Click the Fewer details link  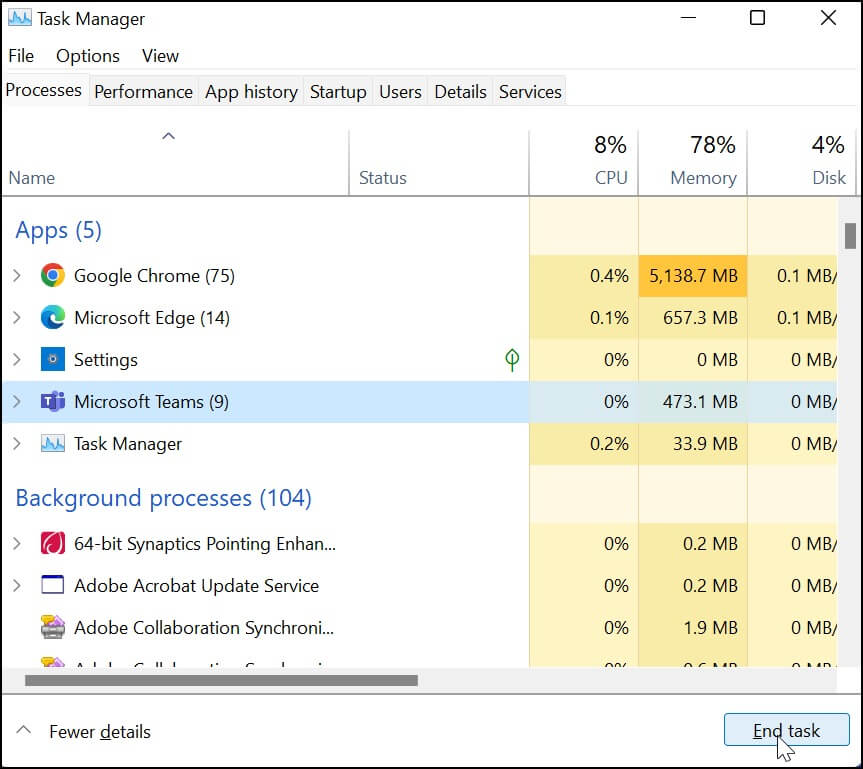click(100, 732)
